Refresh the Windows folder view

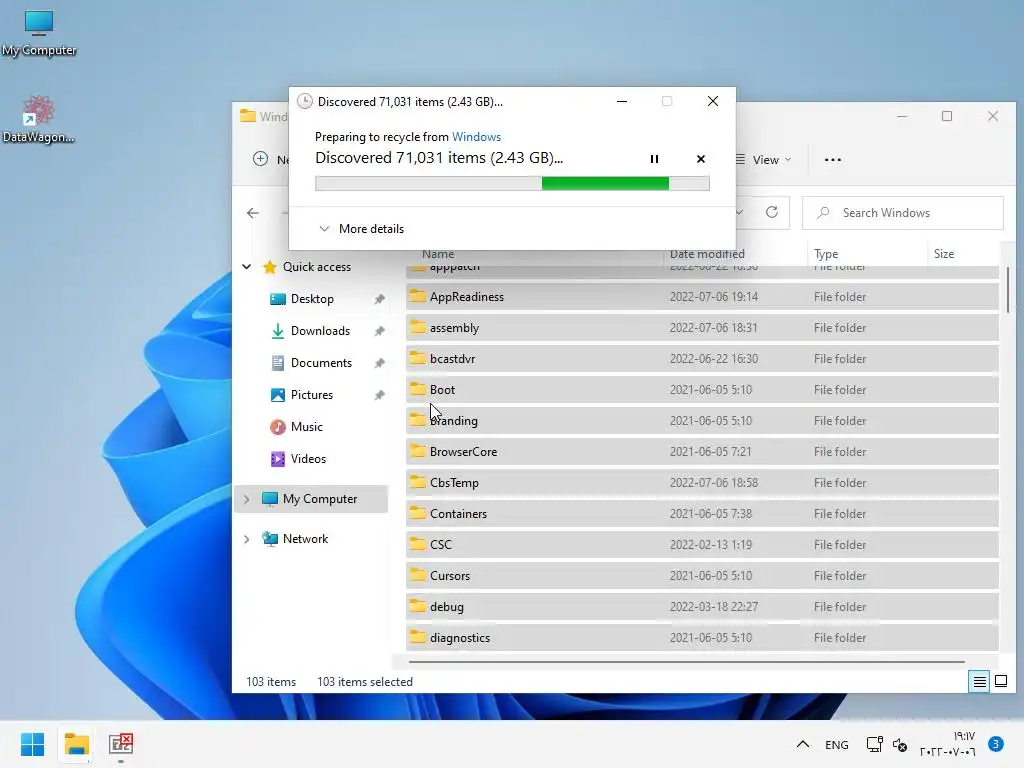[772, 212]
